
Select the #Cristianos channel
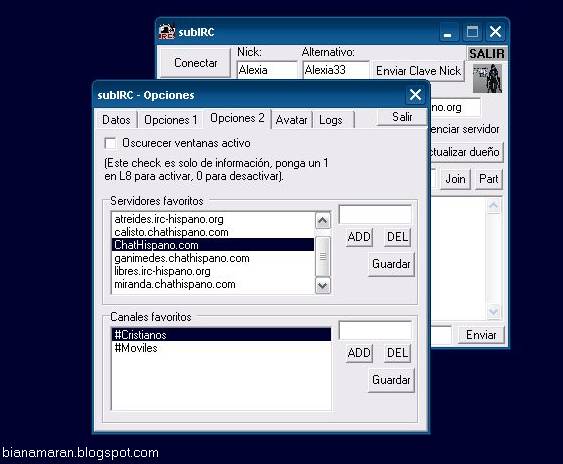tap(221, 335)
